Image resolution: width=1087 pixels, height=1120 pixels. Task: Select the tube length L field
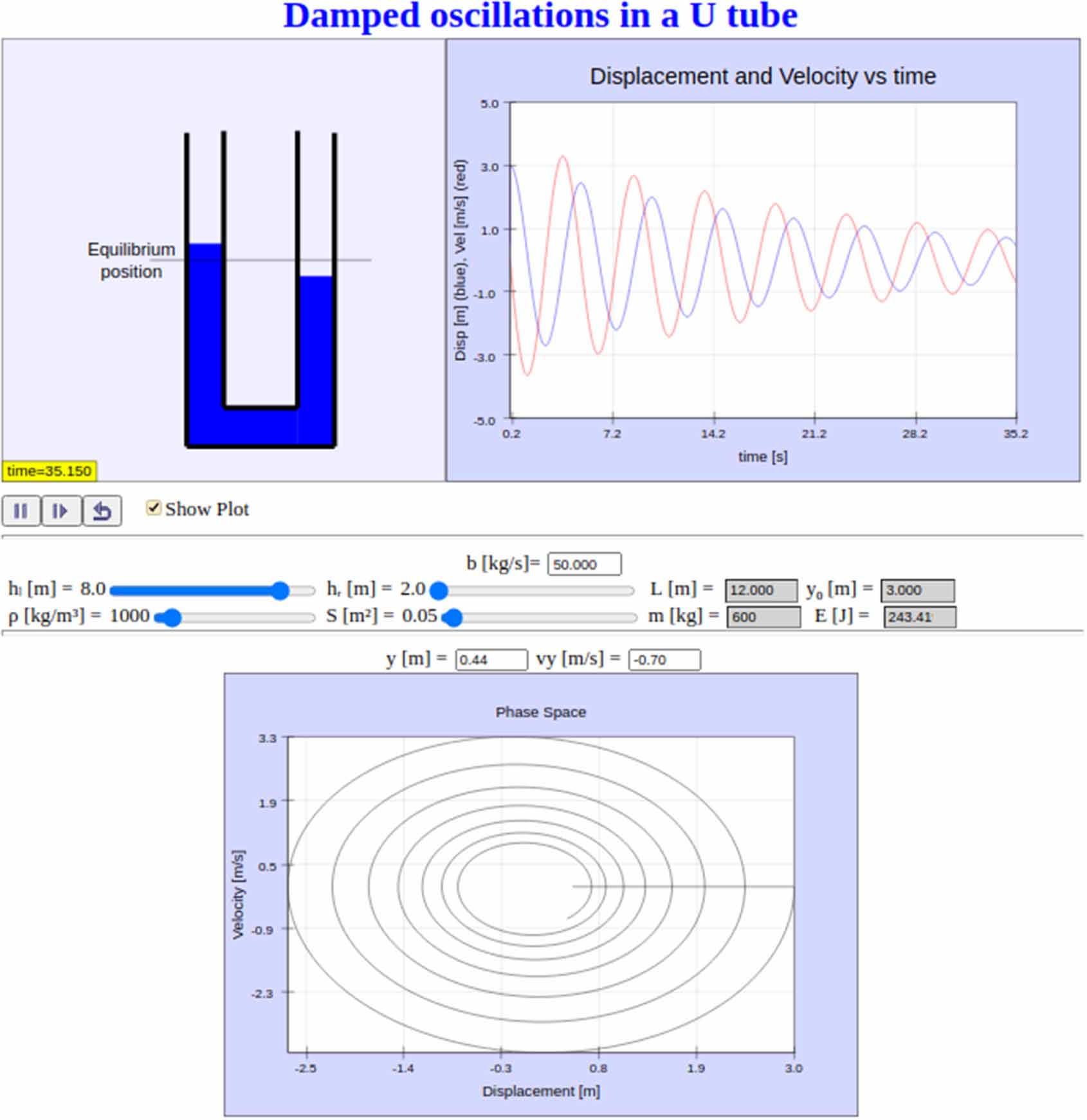[x=760, y=591]
